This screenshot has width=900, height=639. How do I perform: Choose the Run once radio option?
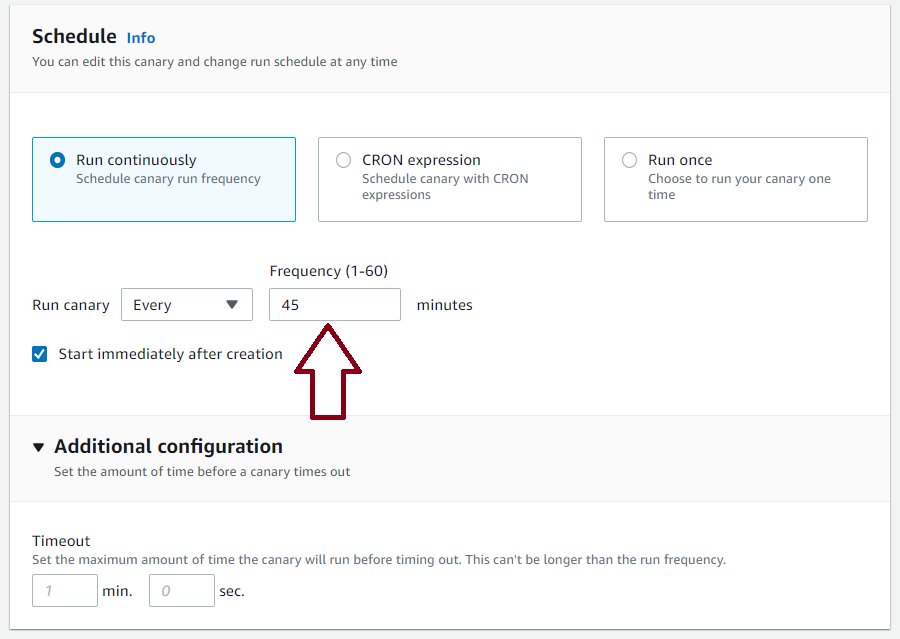[630, 160]
